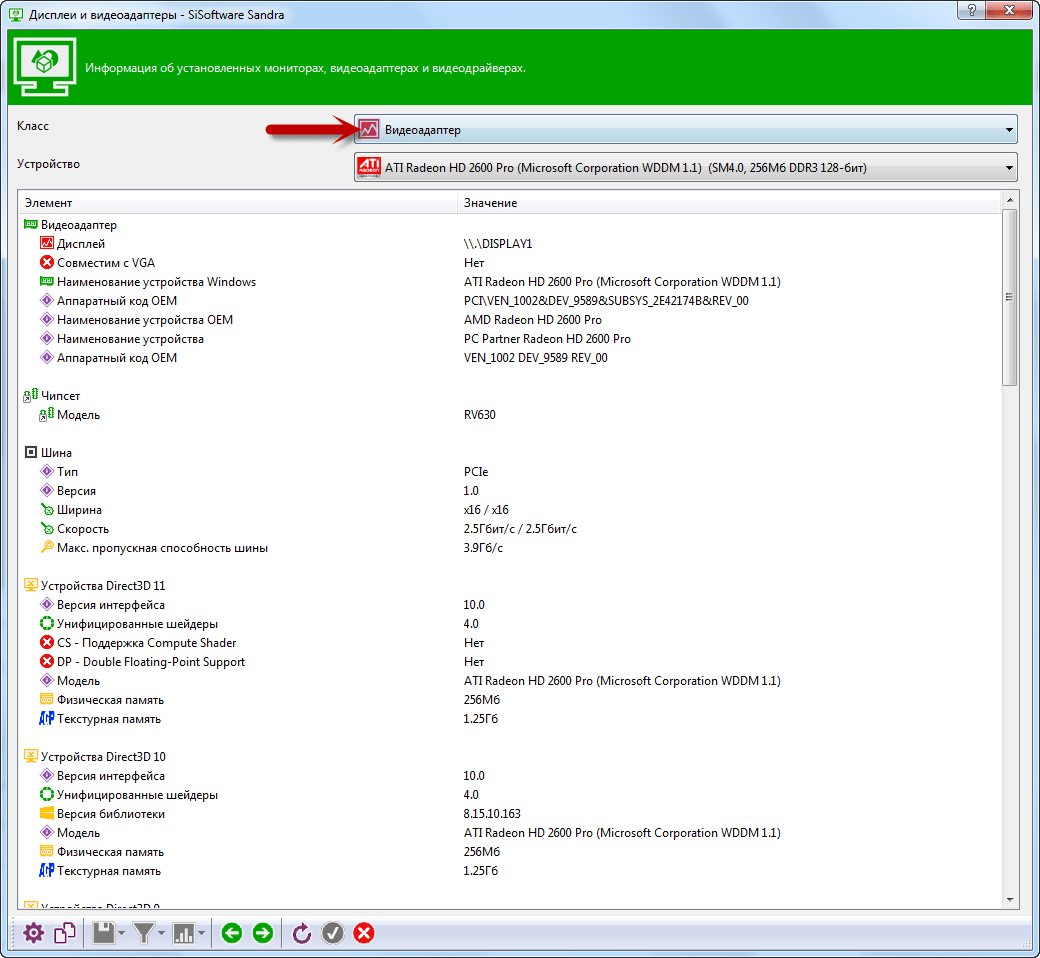Click the Элемент column header
The height and width of the screenshot is (958, 1040).
(237, 203)
